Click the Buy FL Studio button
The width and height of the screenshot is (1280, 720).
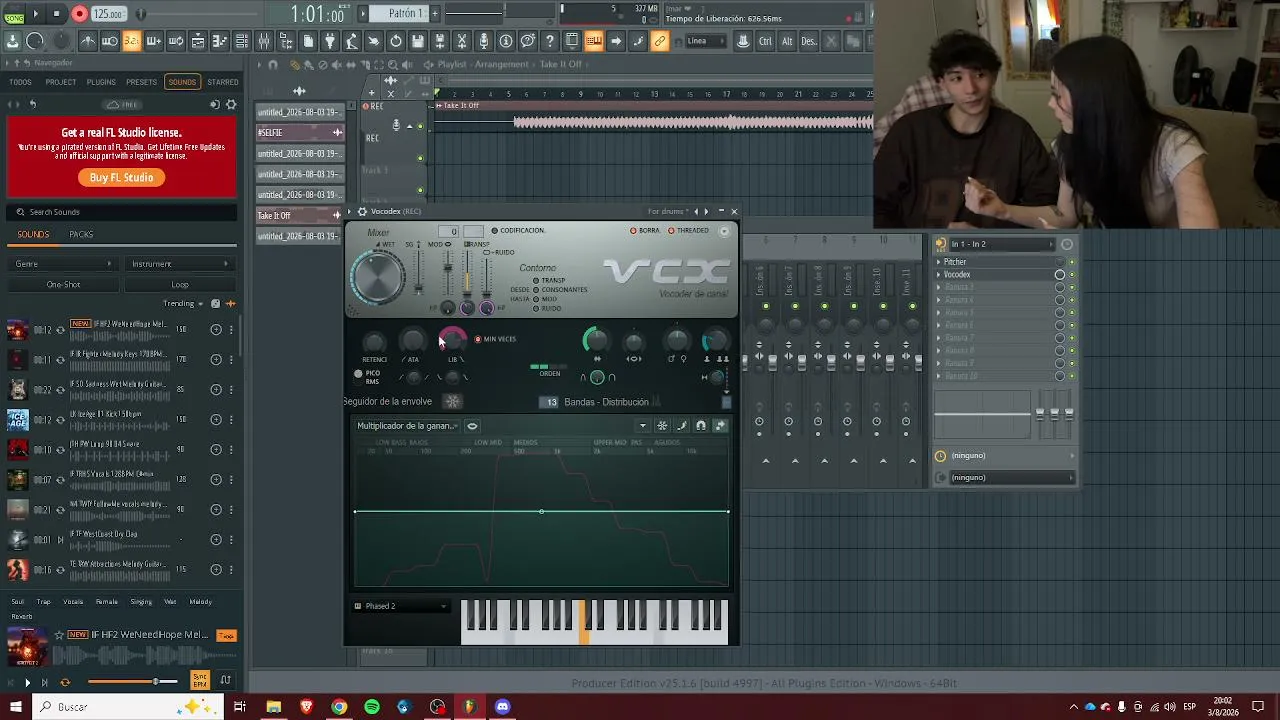pos(121,178)
